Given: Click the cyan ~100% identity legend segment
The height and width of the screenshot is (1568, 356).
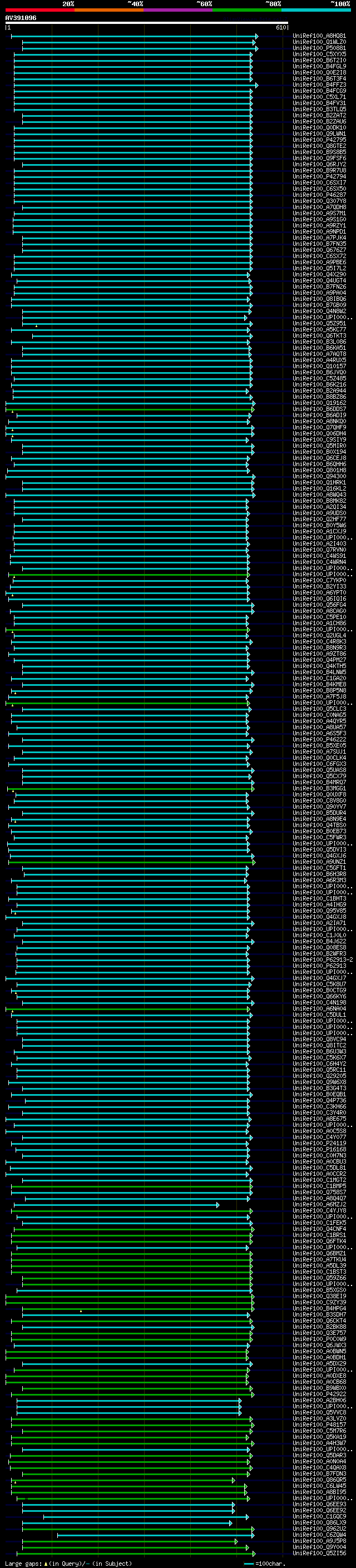Looking at the screenshot, I should click(x=316, y=10).
